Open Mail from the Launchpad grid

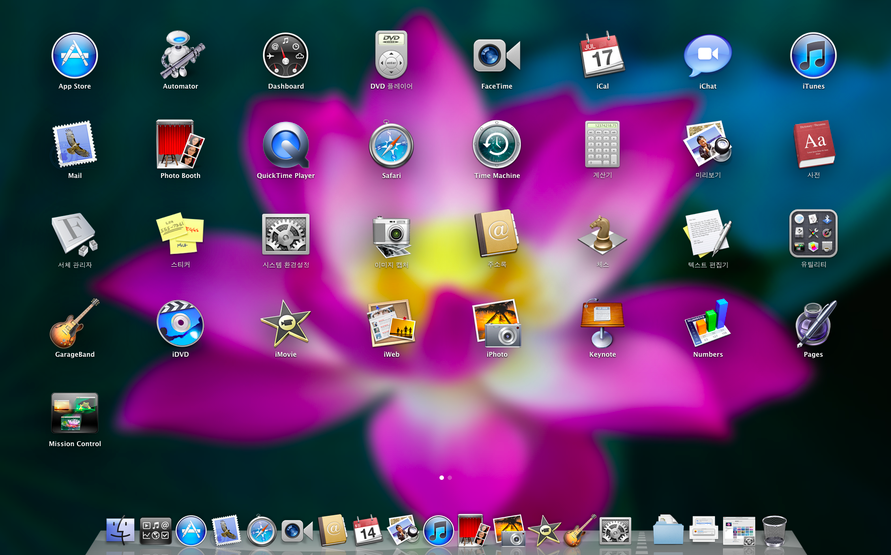74,144
